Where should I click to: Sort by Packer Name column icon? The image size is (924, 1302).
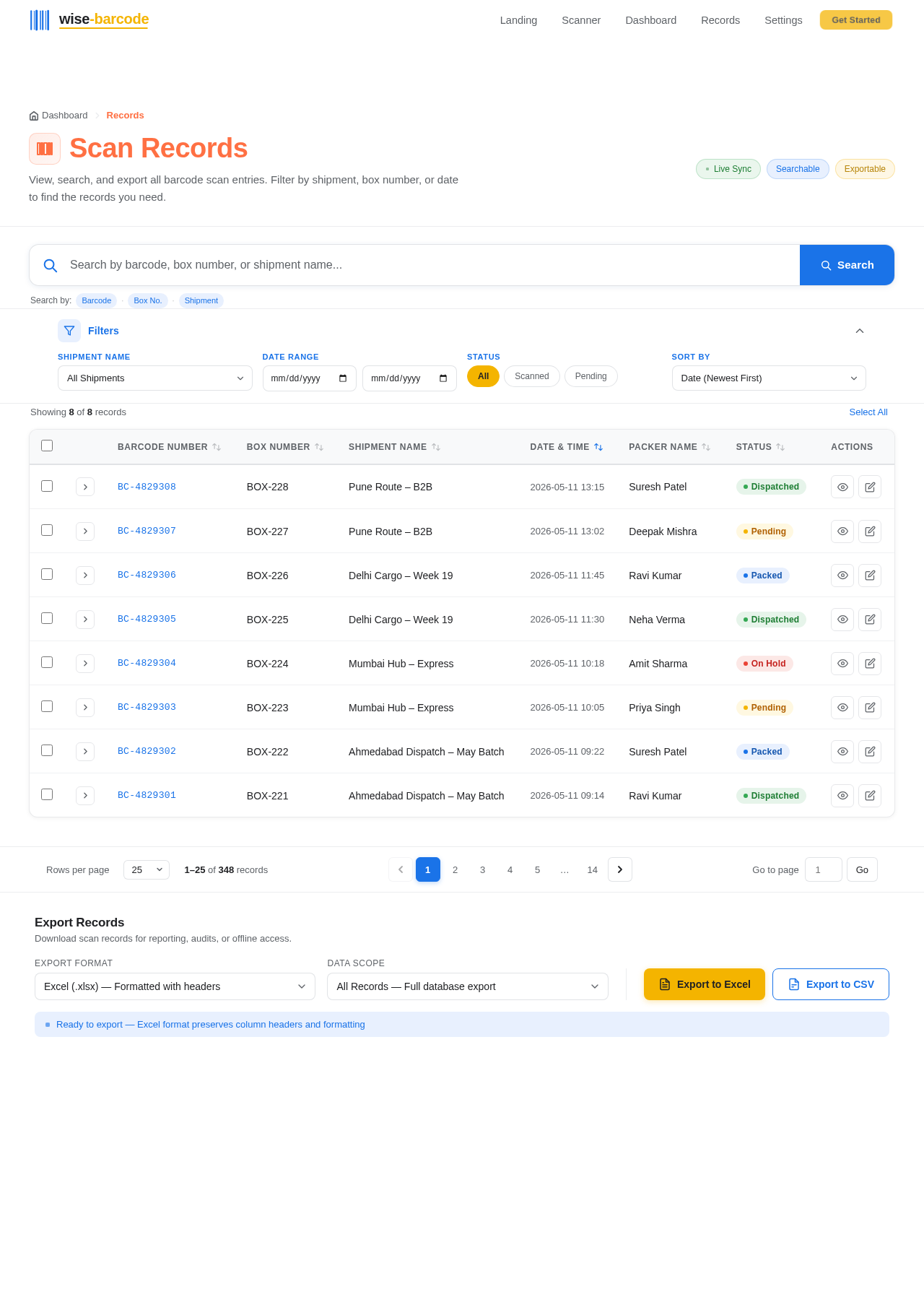[x=706, y=447]
